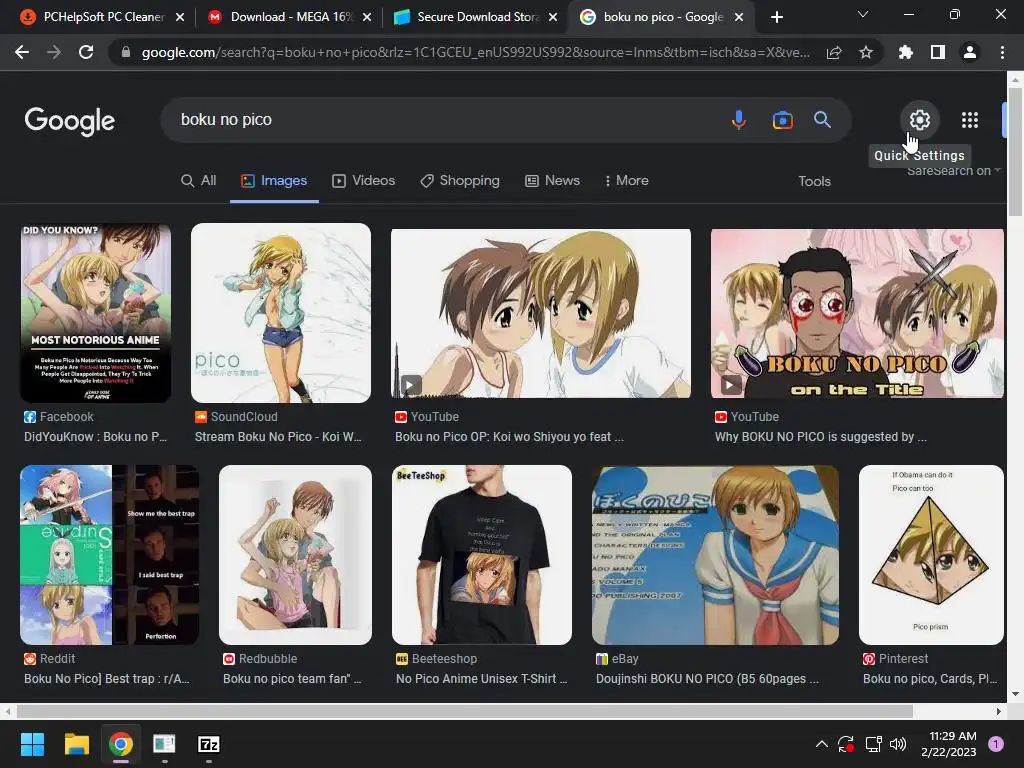1024x768 pixels.
Task: Open the 7-Zip taskbar icon
Action: [x=208, y=744]
